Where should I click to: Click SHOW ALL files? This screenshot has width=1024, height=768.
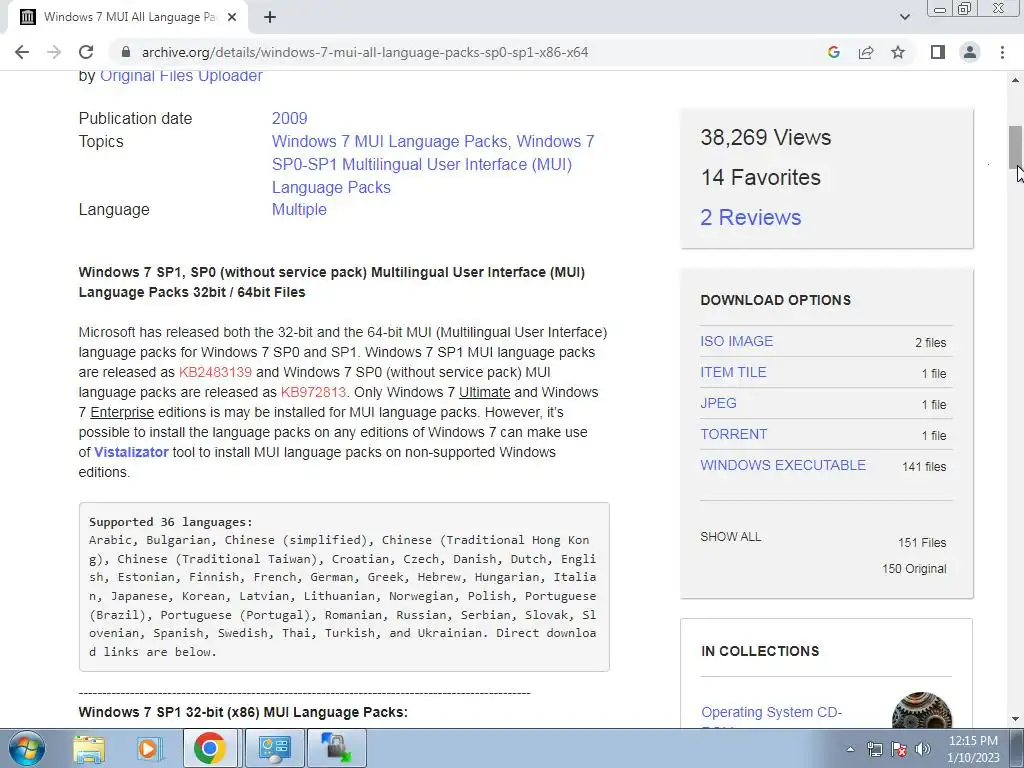click(730, 537)
